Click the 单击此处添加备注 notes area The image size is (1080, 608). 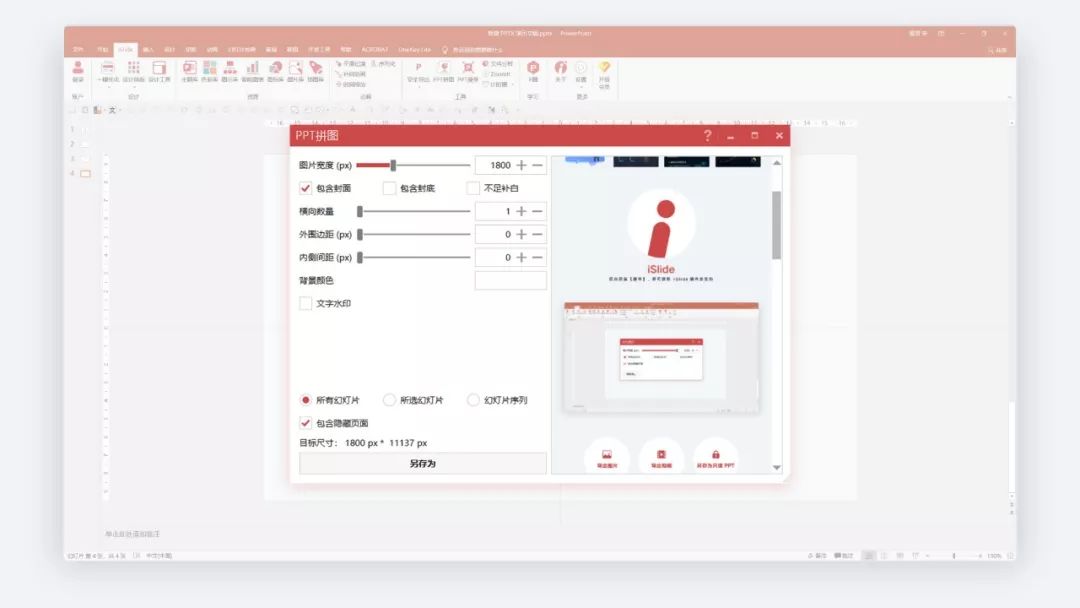pyautogui.click(x=132, y=534)
